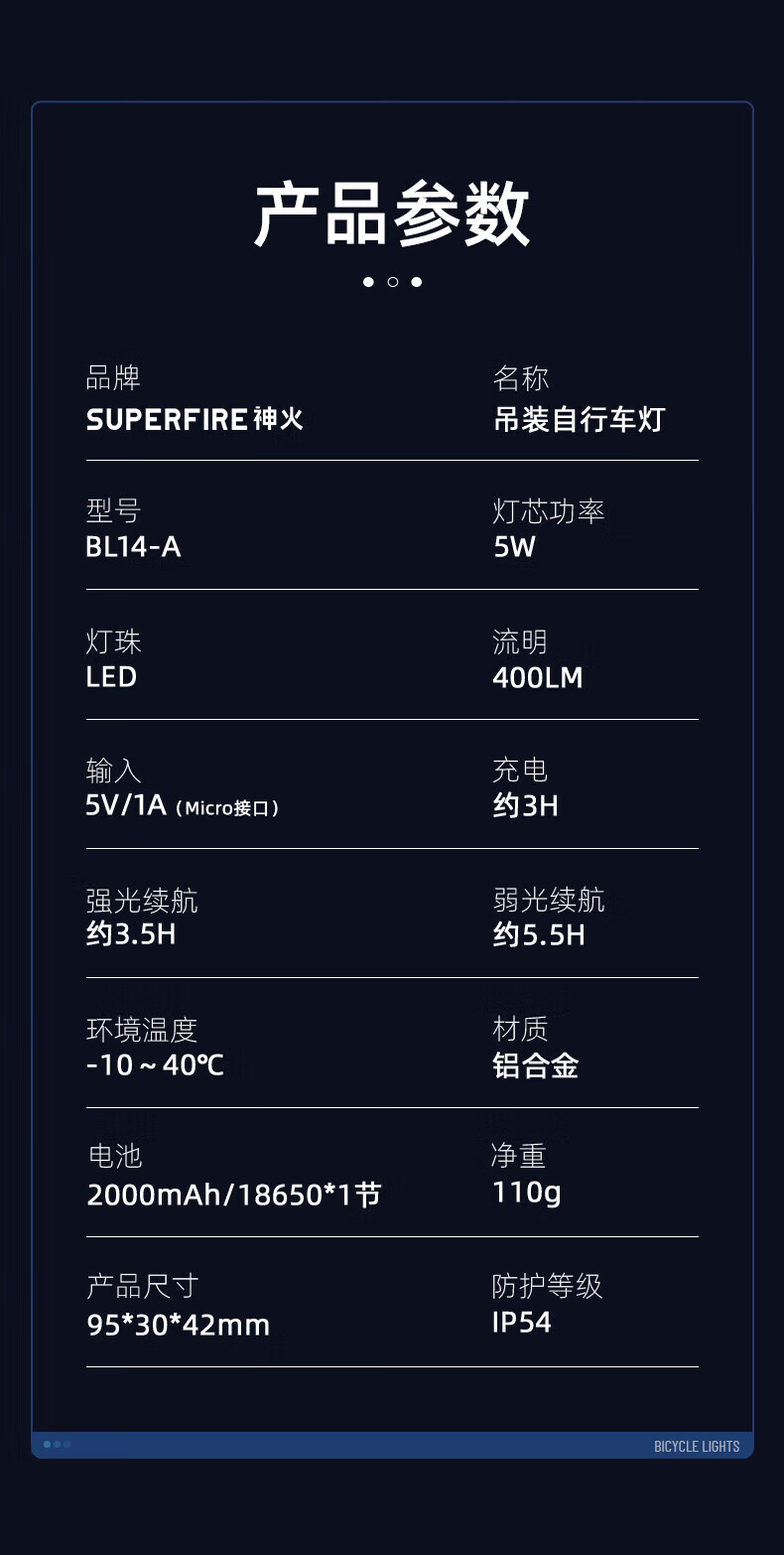784x1555 pixels.
Task: Select the 400LM lumen value
Action: tap(537, 677)
